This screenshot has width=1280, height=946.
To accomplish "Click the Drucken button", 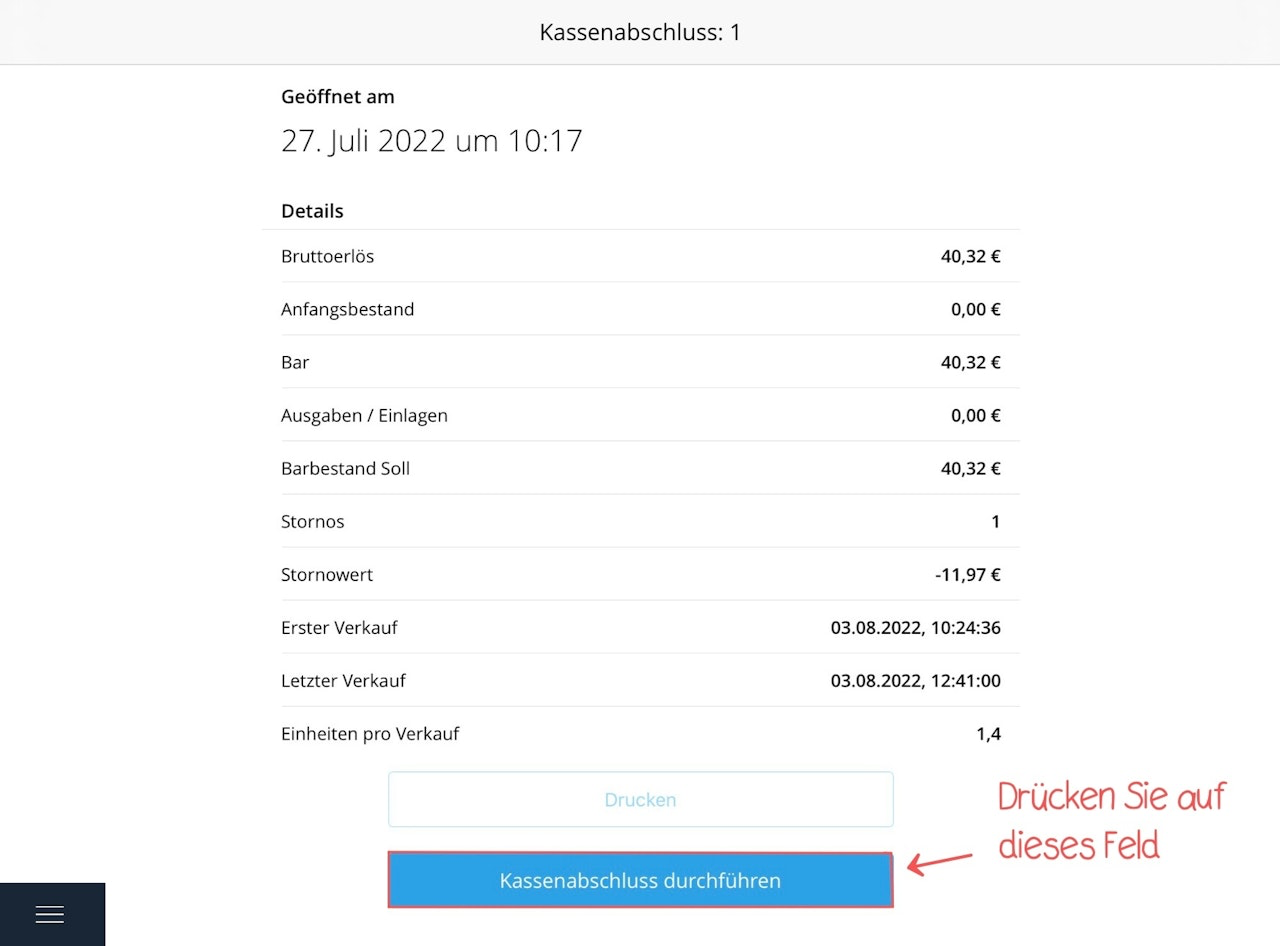I will pos(640,799).
